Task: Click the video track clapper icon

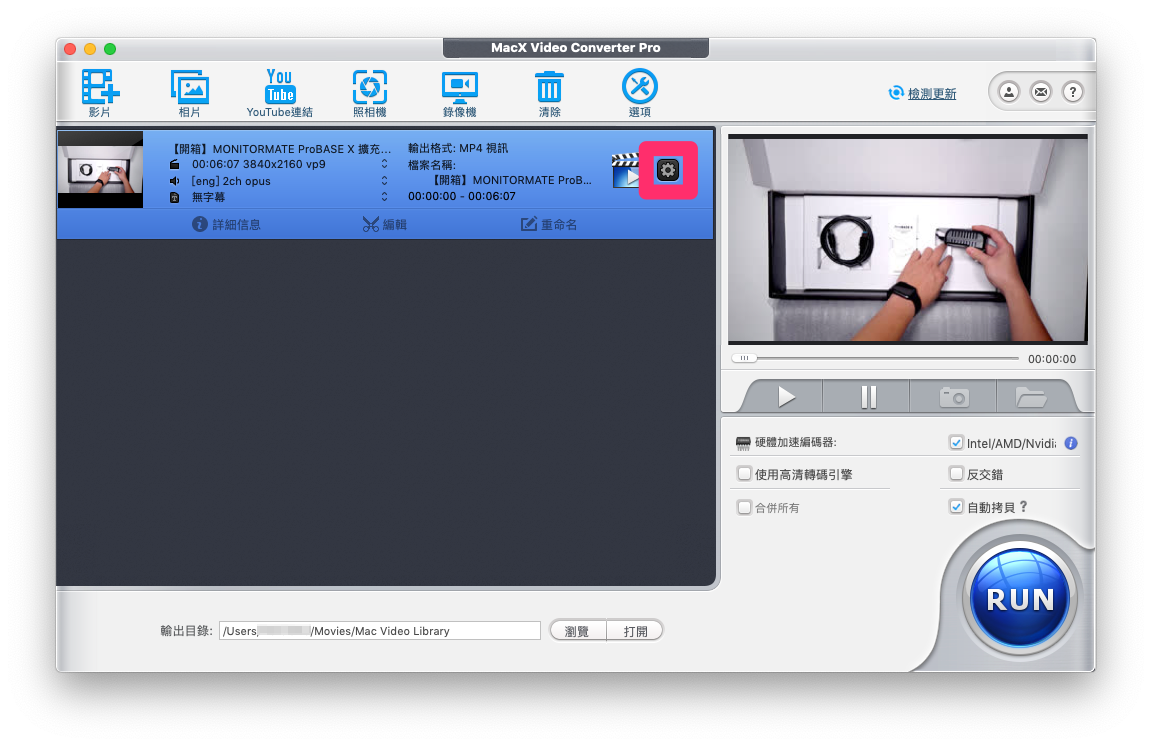Action: tap(174, 165)
